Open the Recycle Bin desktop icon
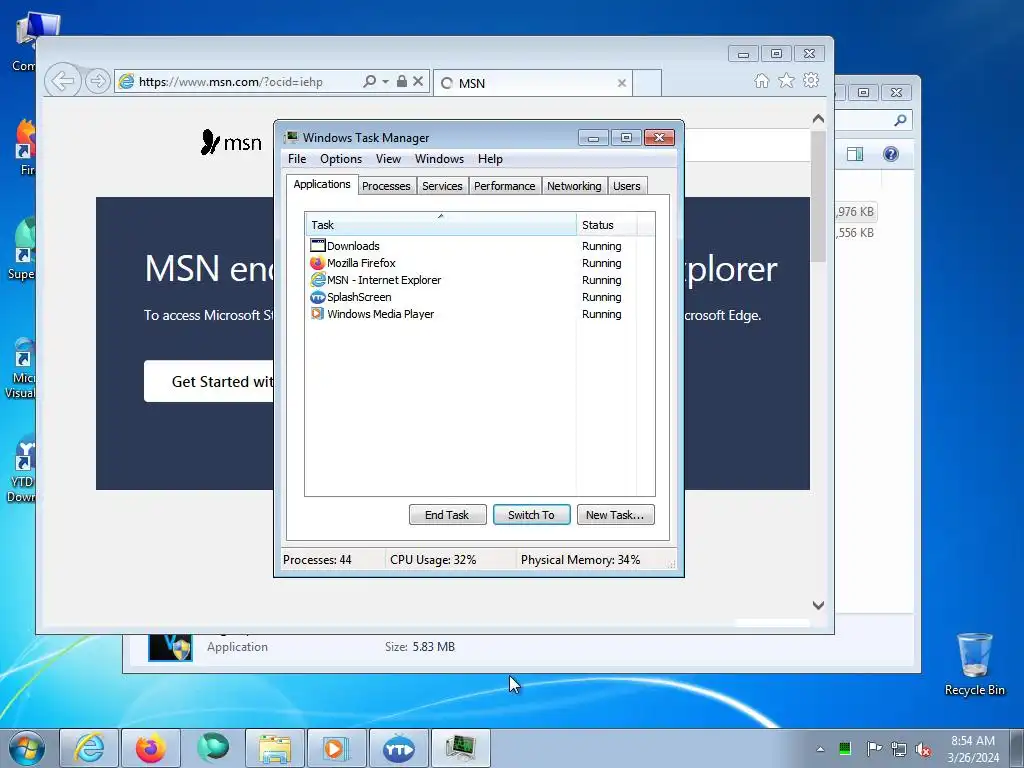This screenshot has width=1024, height=768. 974,664
